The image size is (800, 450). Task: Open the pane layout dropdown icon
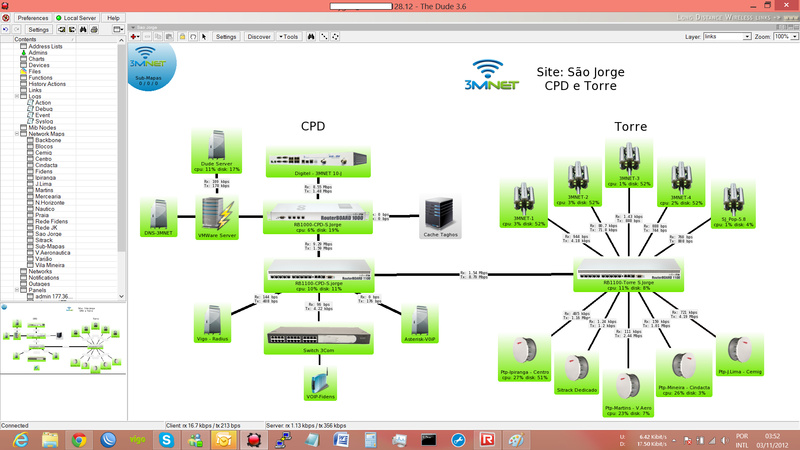[118, 30]
